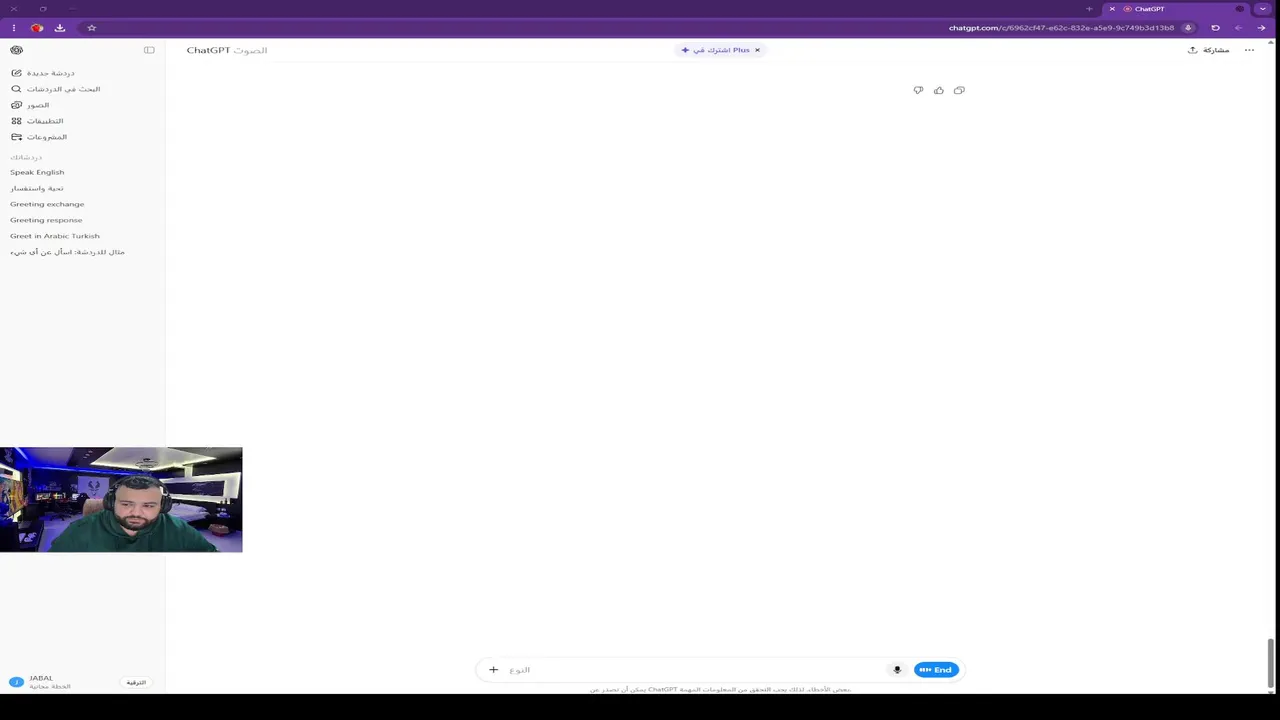Reload the page with the refresh icon
Viewport: 1280px width, 720px height.
[1215, 28]
